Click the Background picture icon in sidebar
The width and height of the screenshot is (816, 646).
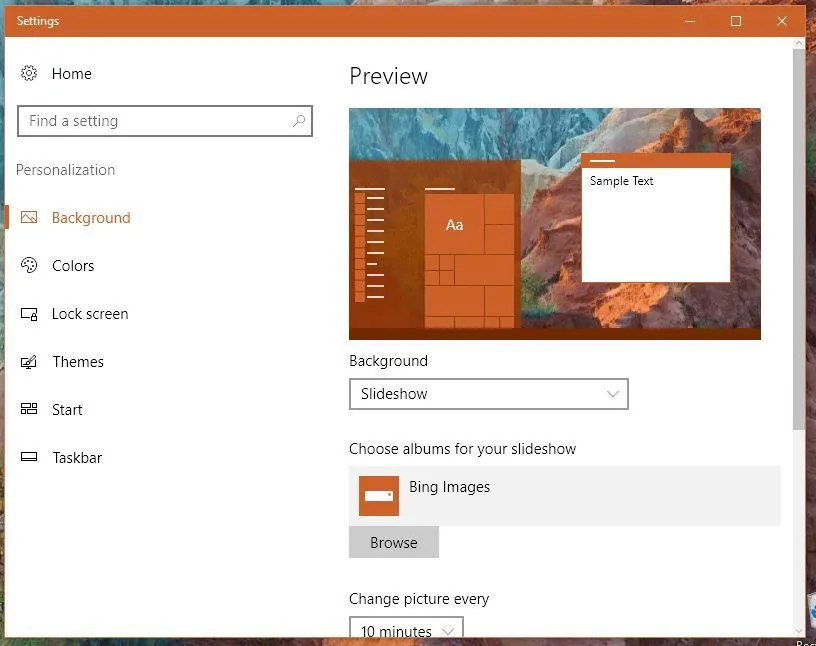pos(29,217)
